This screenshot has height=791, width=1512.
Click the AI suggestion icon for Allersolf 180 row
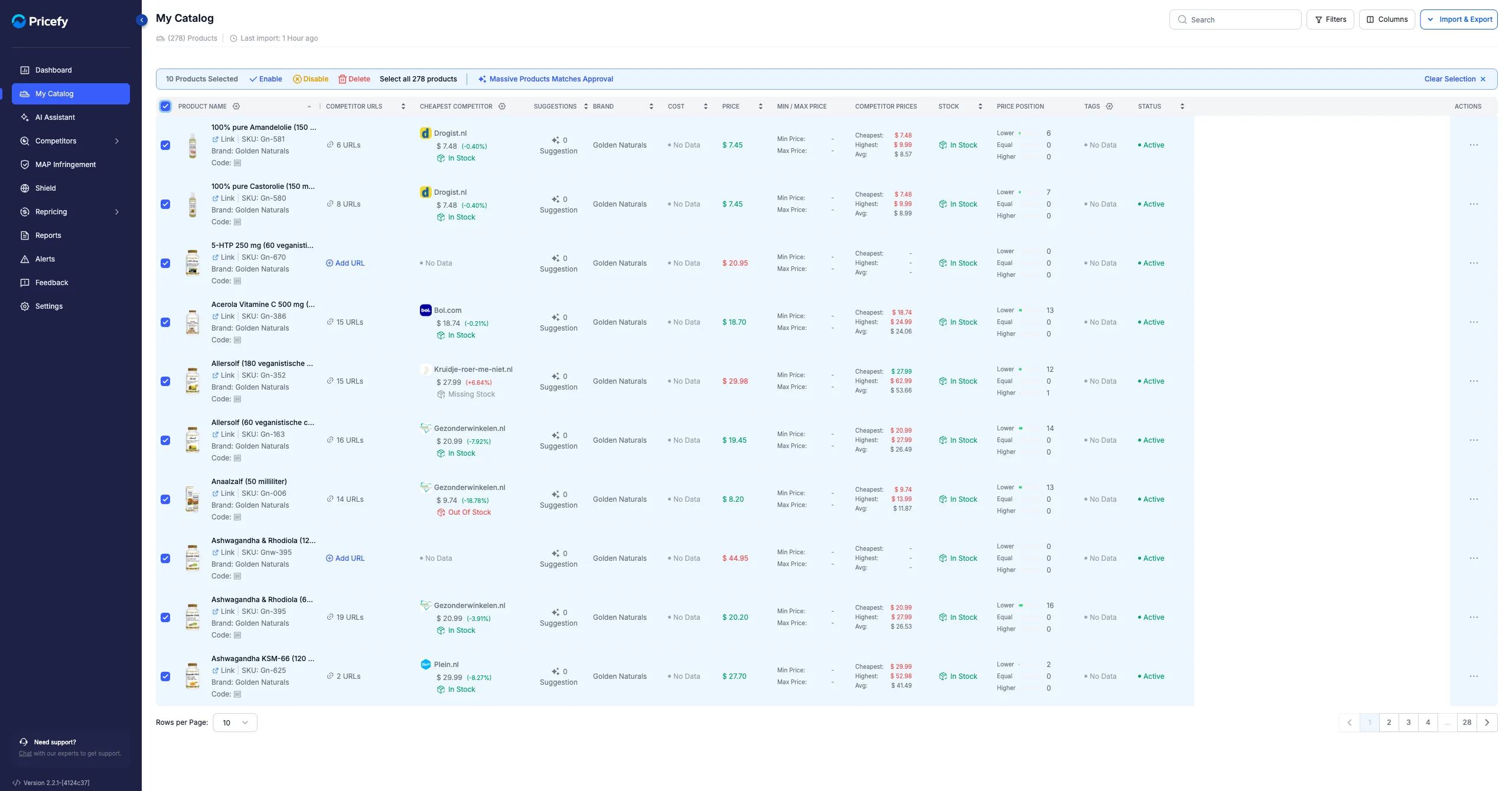(555, 377)
